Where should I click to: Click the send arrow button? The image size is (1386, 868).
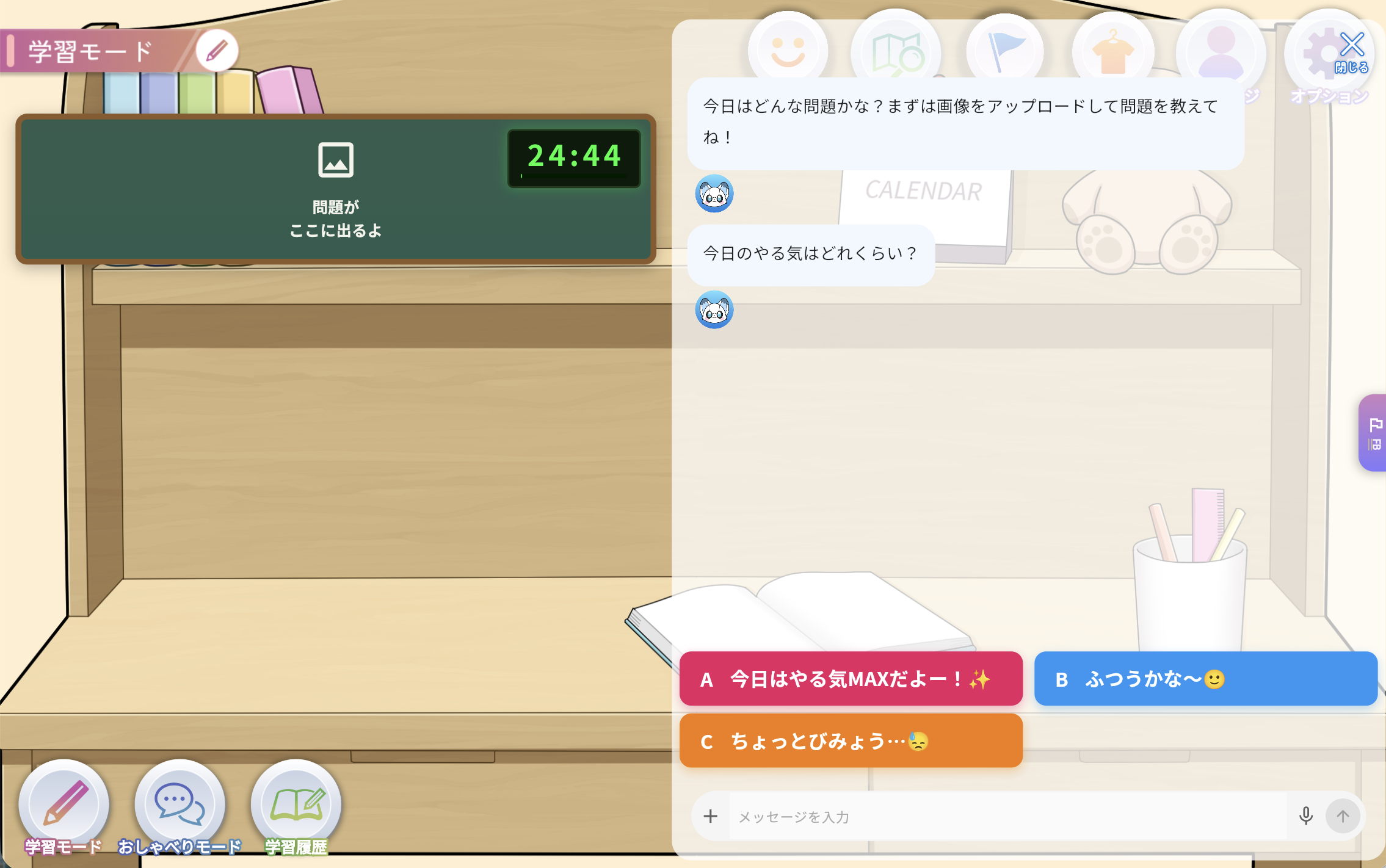click(x=1343, y=816)
